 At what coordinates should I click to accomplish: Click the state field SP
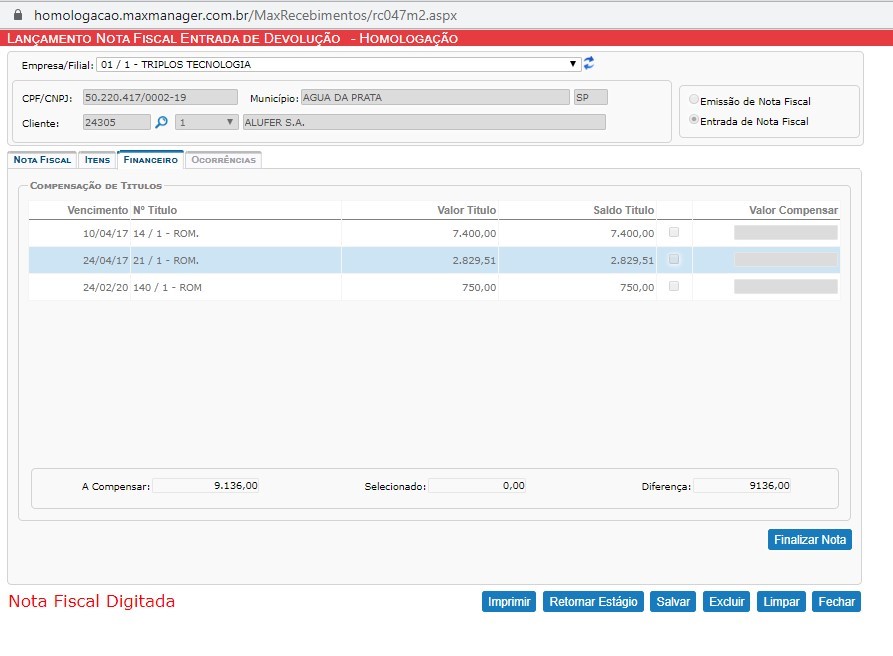(x=591, y=97)
